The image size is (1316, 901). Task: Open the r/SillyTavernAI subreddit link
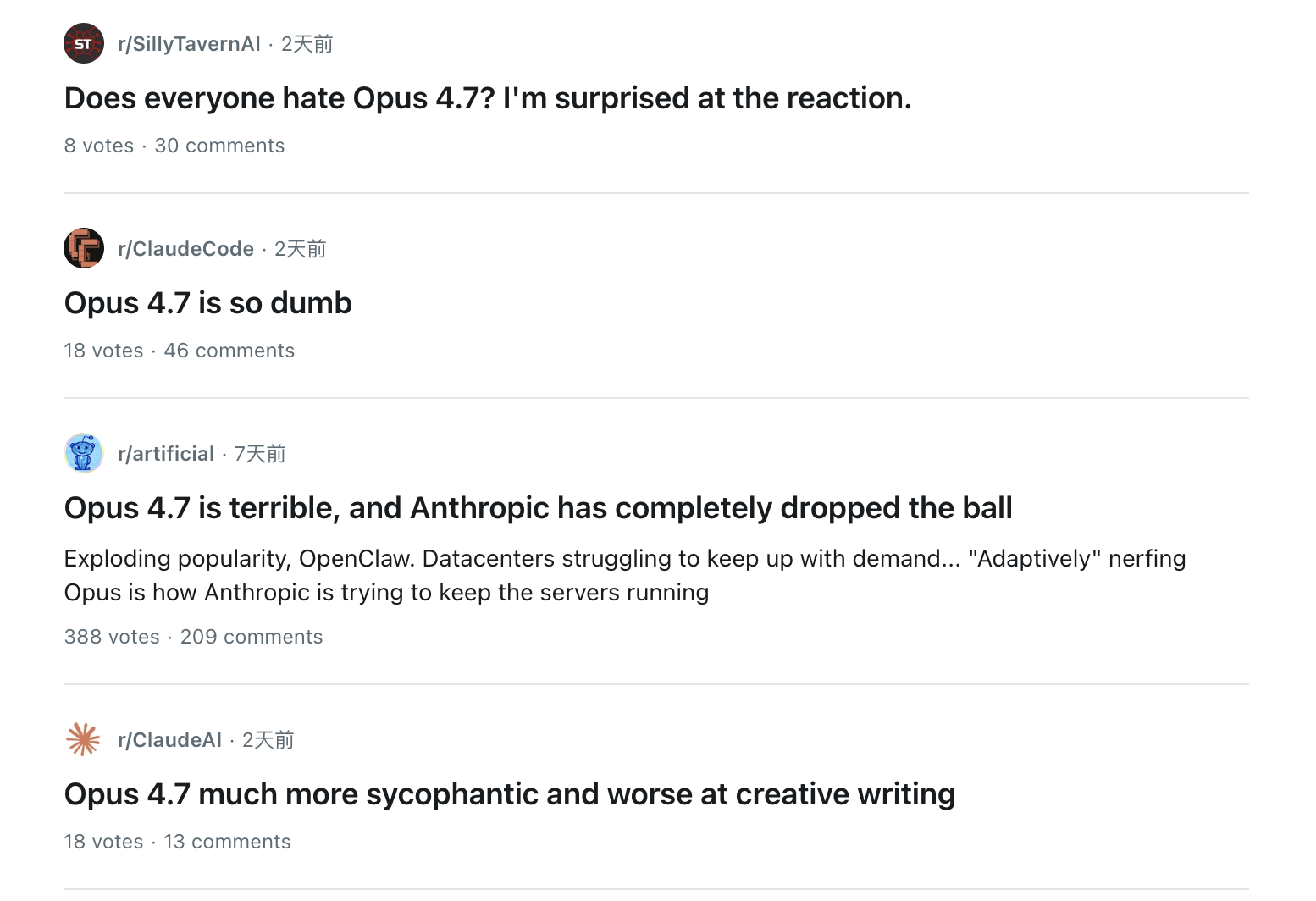[x=189, y=44]
